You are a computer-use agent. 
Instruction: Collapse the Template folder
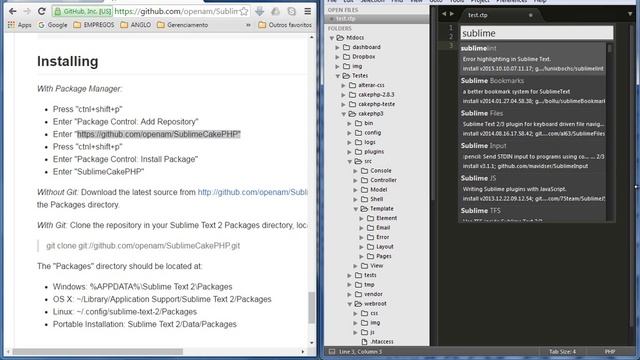[x=356, y=209]
